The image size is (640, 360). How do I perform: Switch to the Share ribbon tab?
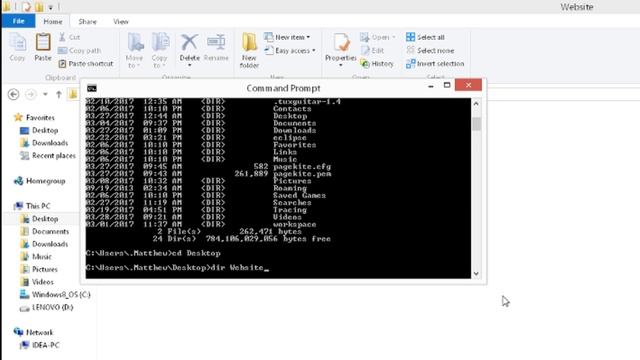[87, 21]
